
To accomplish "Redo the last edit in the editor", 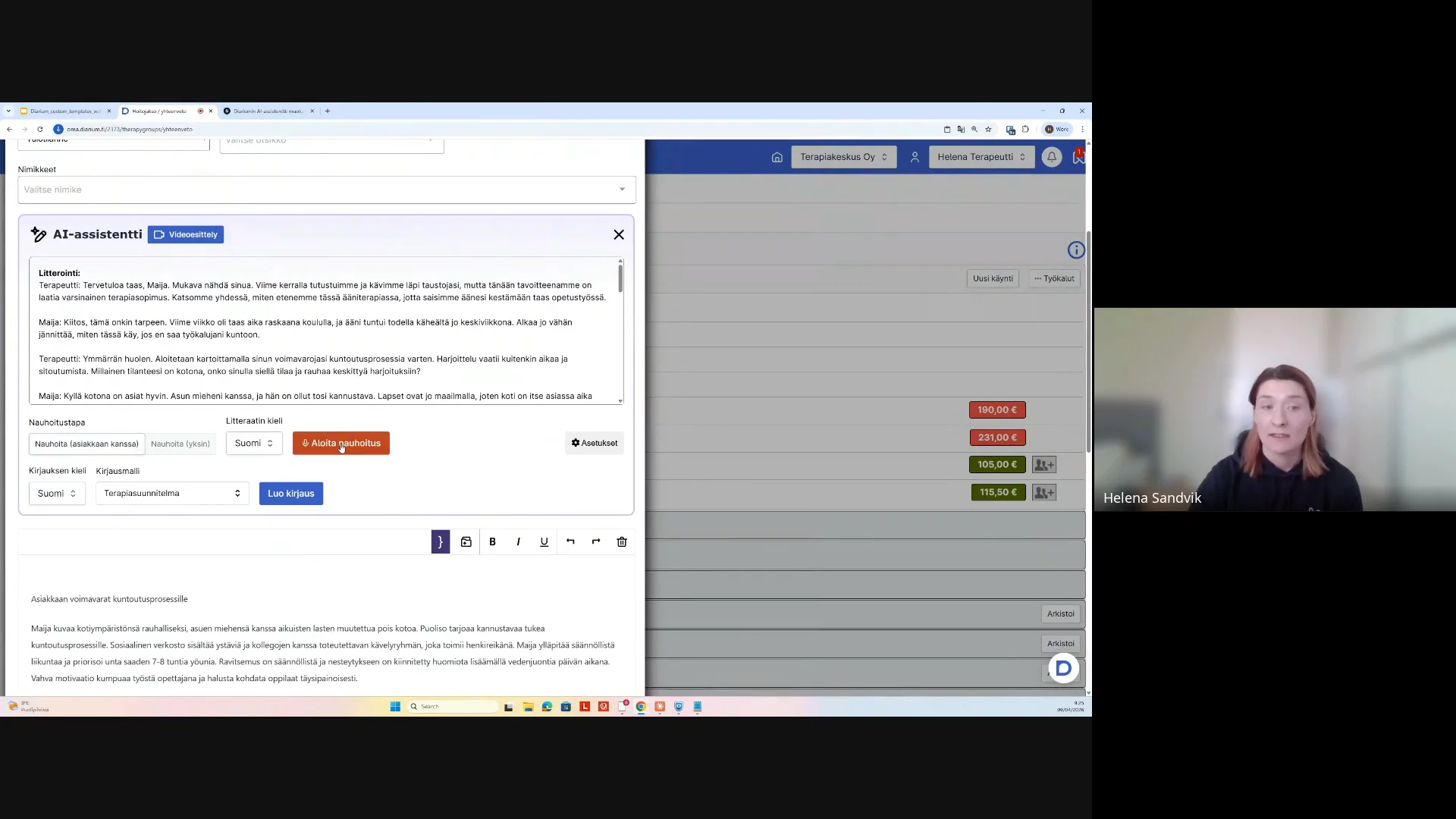I will (x=596, y=541).
